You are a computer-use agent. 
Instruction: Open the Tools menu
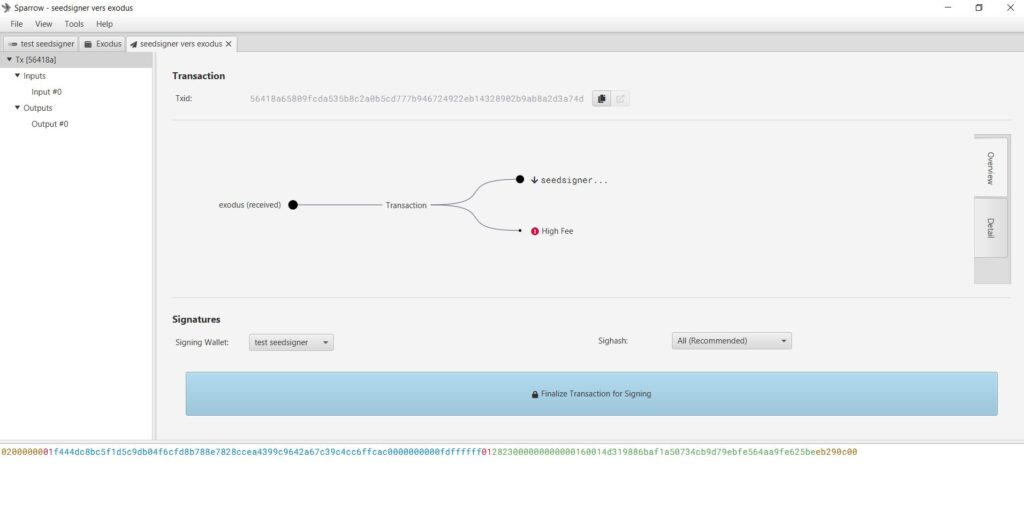click(74, 24)
